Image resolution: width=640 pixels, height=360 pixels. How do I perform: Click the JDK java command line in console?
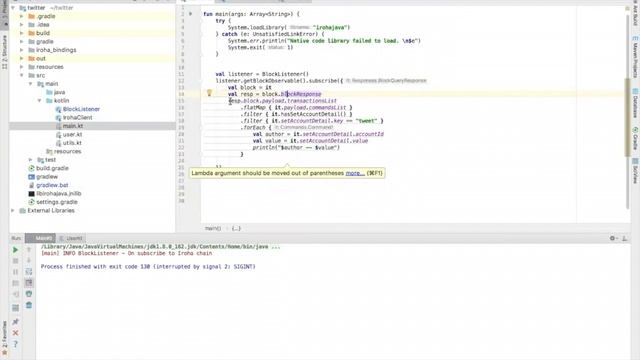pyautogui.click(x=160, y=247)
